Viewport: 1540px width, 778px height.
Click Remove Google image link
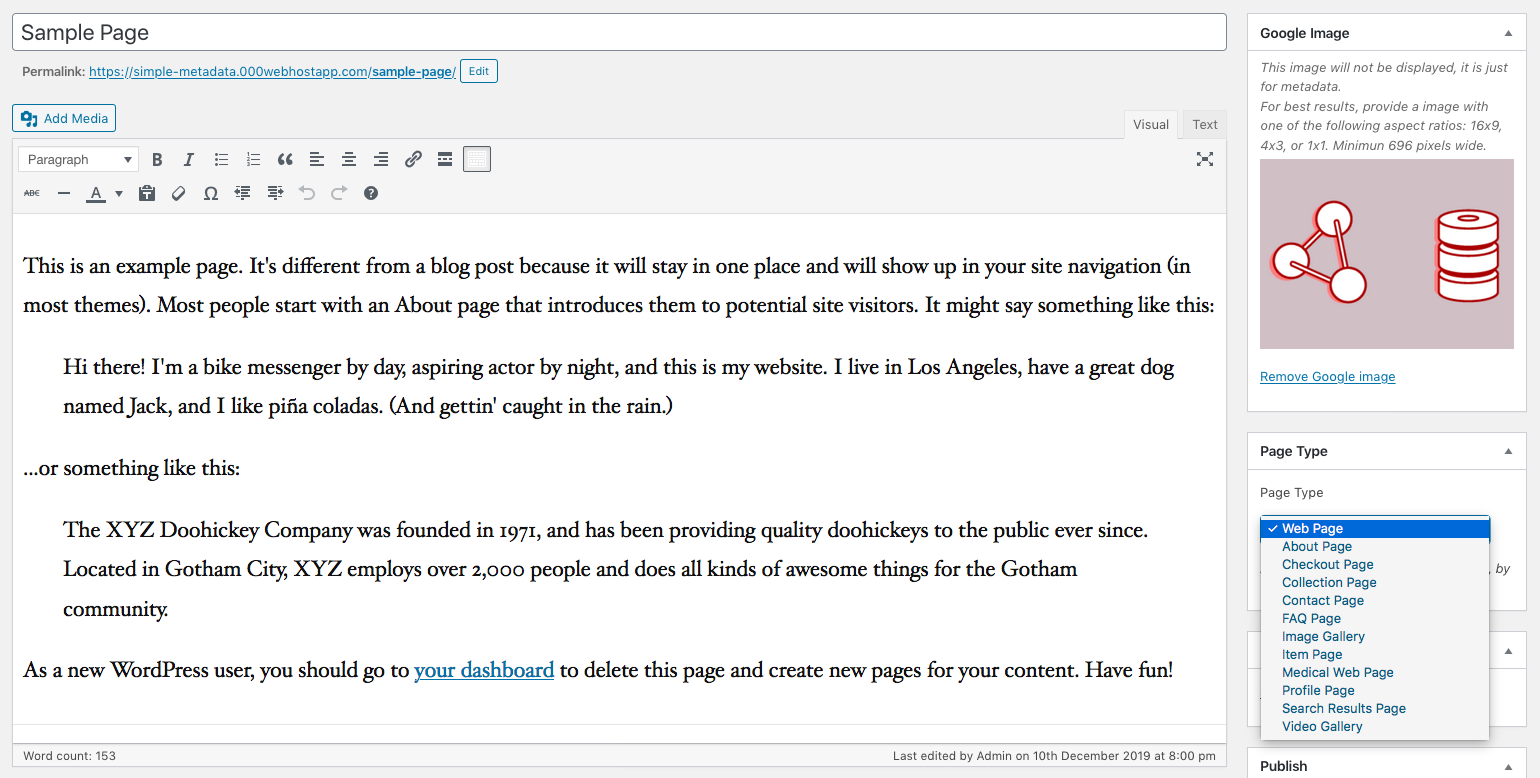1327,377
